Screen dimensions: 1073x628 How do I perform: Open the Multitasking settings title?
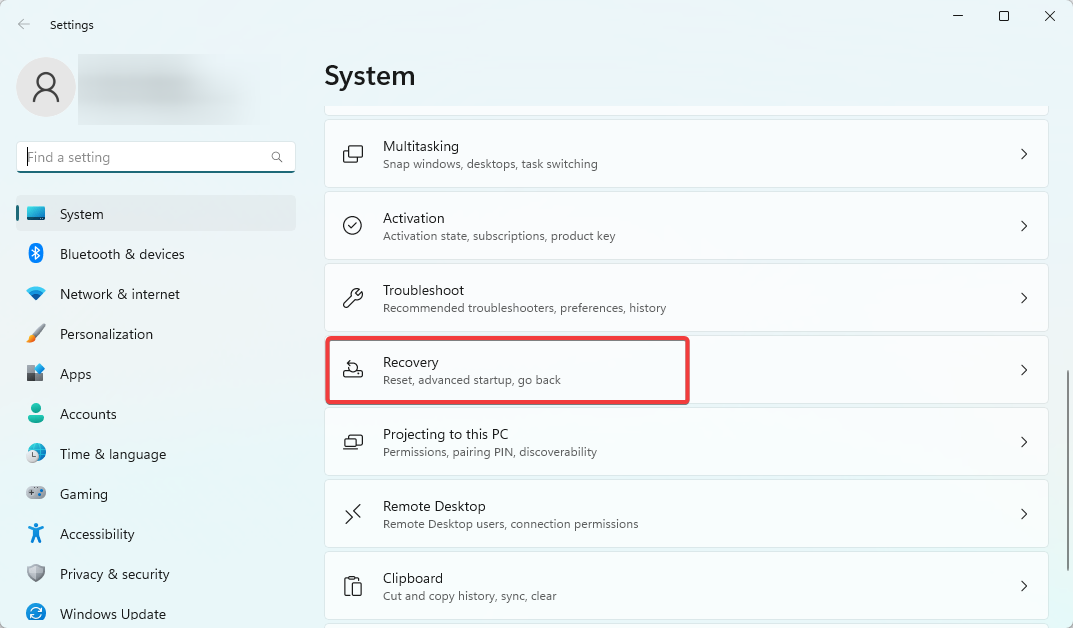[421, 146]
